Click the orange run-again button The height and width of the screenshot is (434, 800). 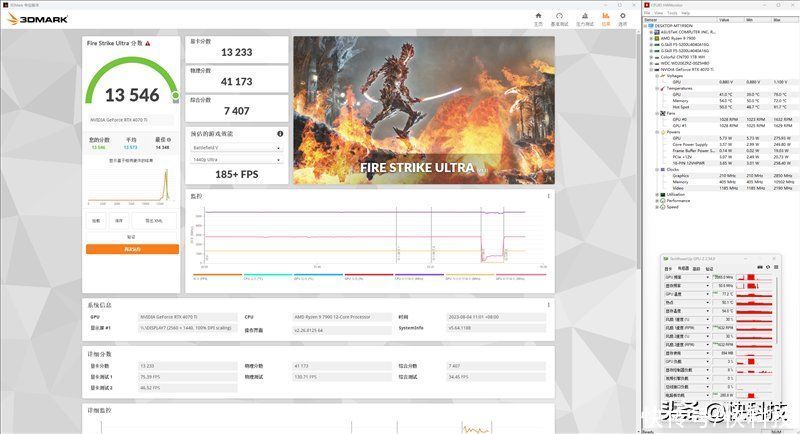(x=132, y=249)
